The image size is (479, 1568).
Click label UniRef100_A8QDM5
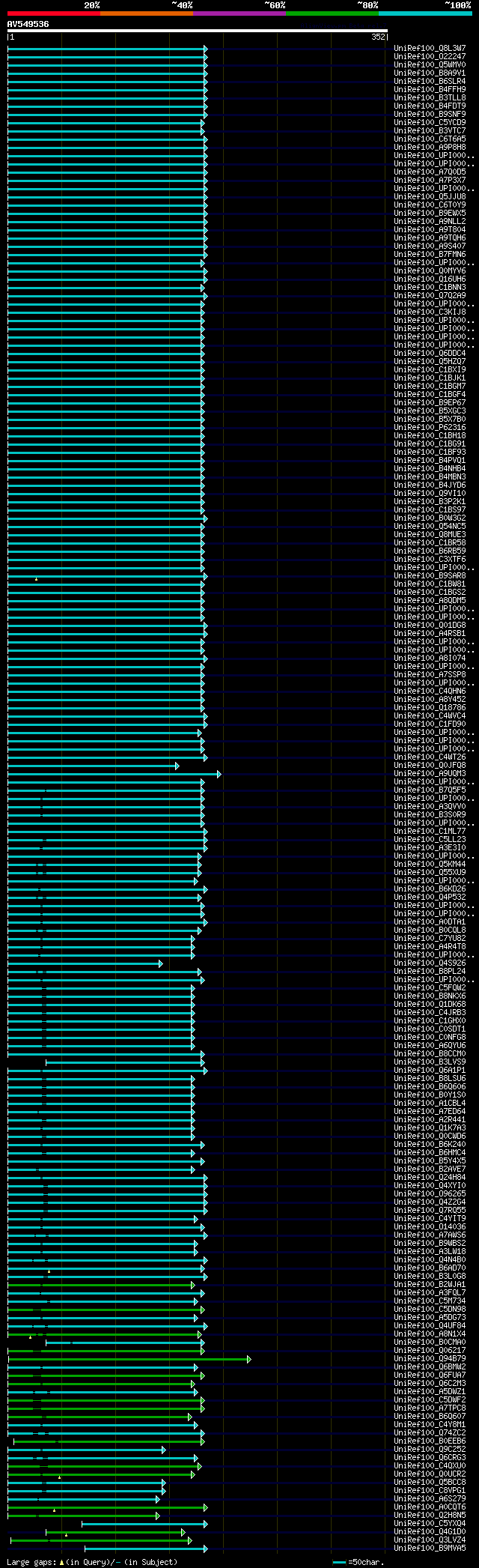pos(430,600)
